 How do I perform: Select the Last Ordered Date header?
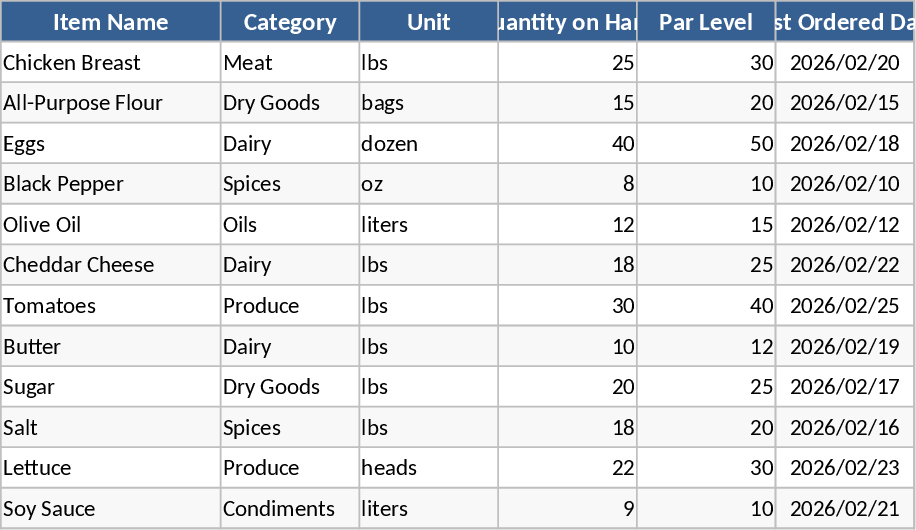845,22
